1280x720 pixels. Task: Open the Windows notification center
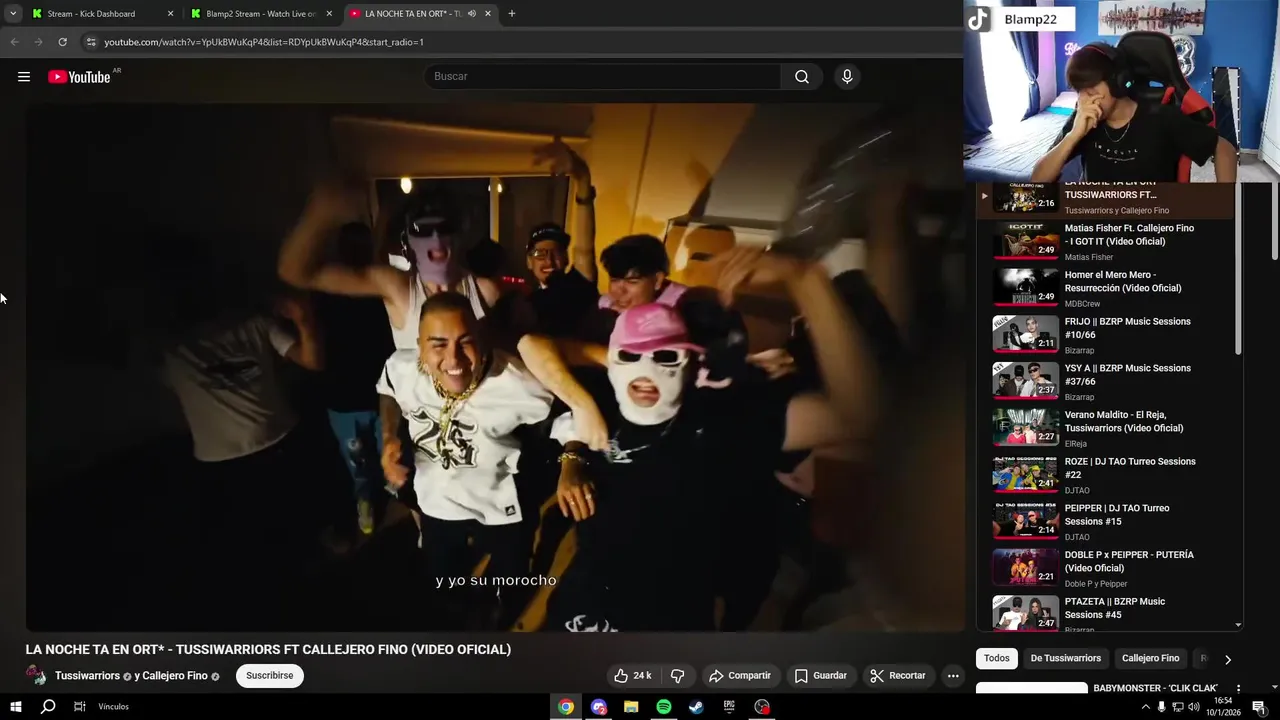tap(1259, 707)
